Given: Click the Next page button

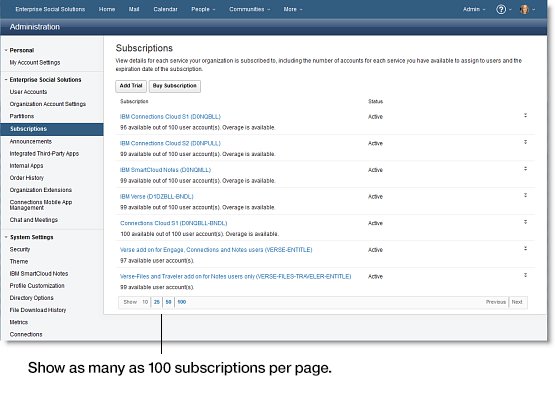Looking at the screenshot, I should (517, 302).
